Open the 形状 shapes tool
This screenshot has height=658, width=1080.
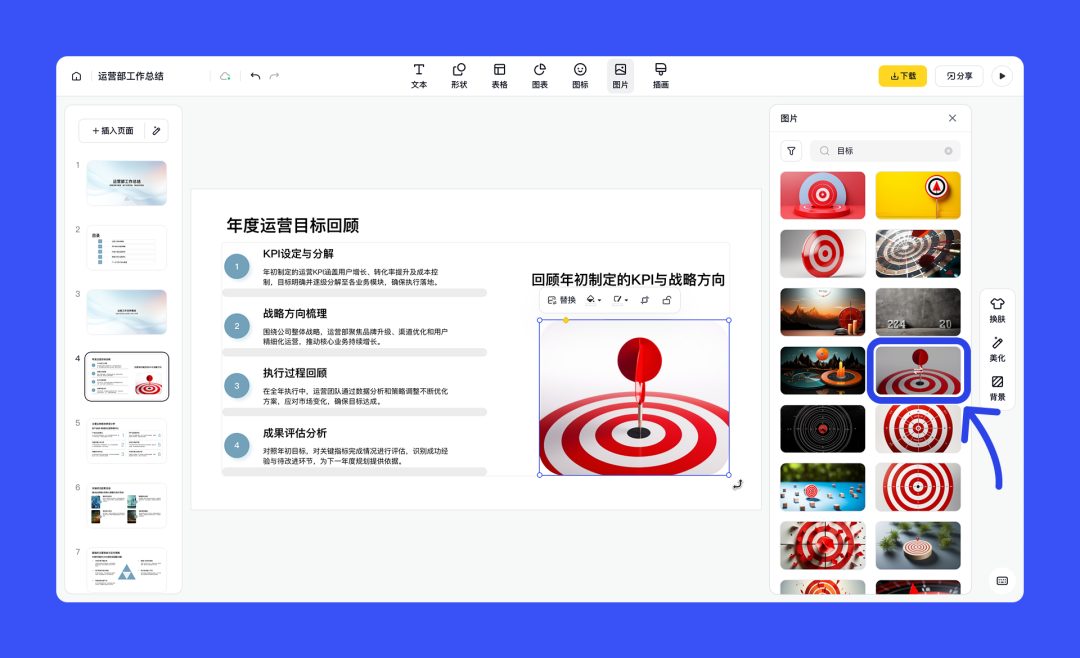tap(459, 75)
